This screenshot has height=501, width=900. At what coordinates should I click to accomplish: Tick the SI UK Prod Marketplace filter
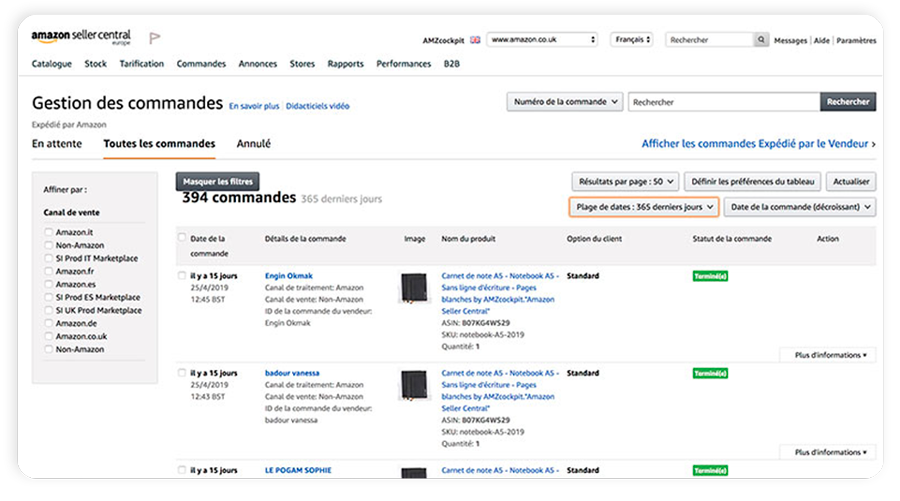coord(49,310)
